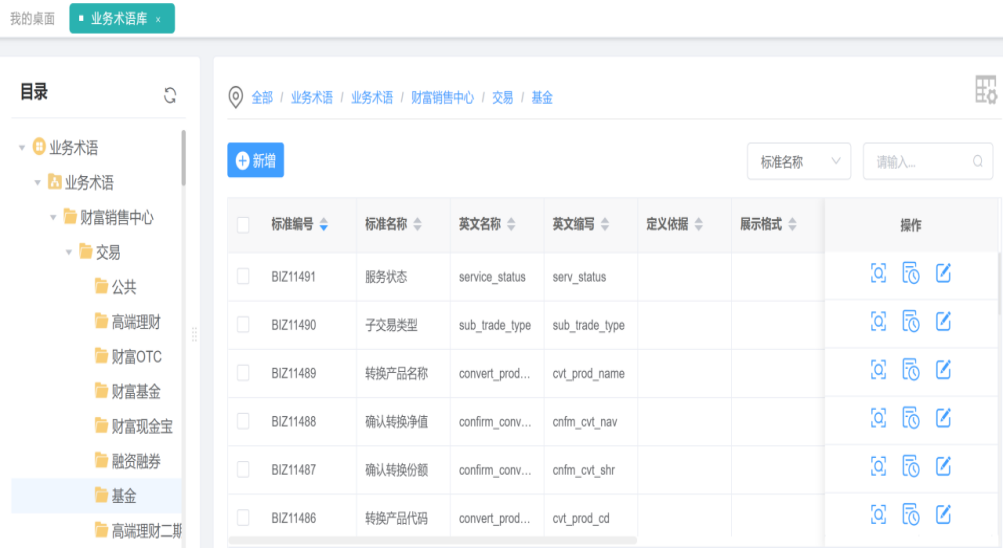This screenshot has width=1003, height=548.
Task: Toggle the select-all checkbox in table header
Action: click(x=243, y=225)
